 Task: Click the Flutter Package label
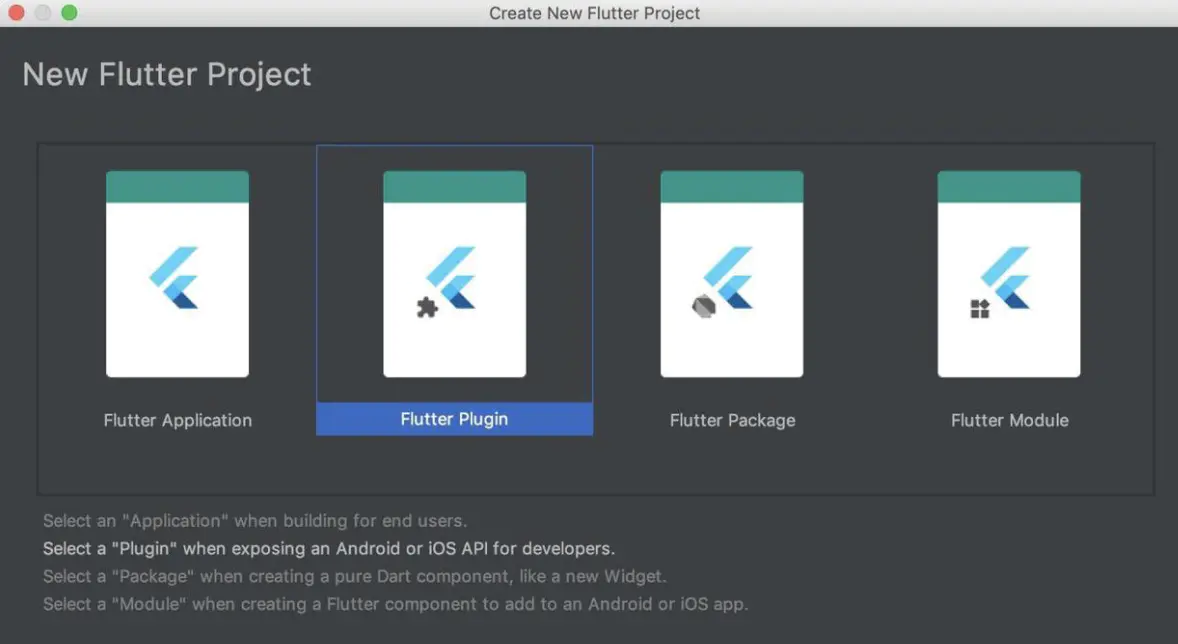pos(732,420)
